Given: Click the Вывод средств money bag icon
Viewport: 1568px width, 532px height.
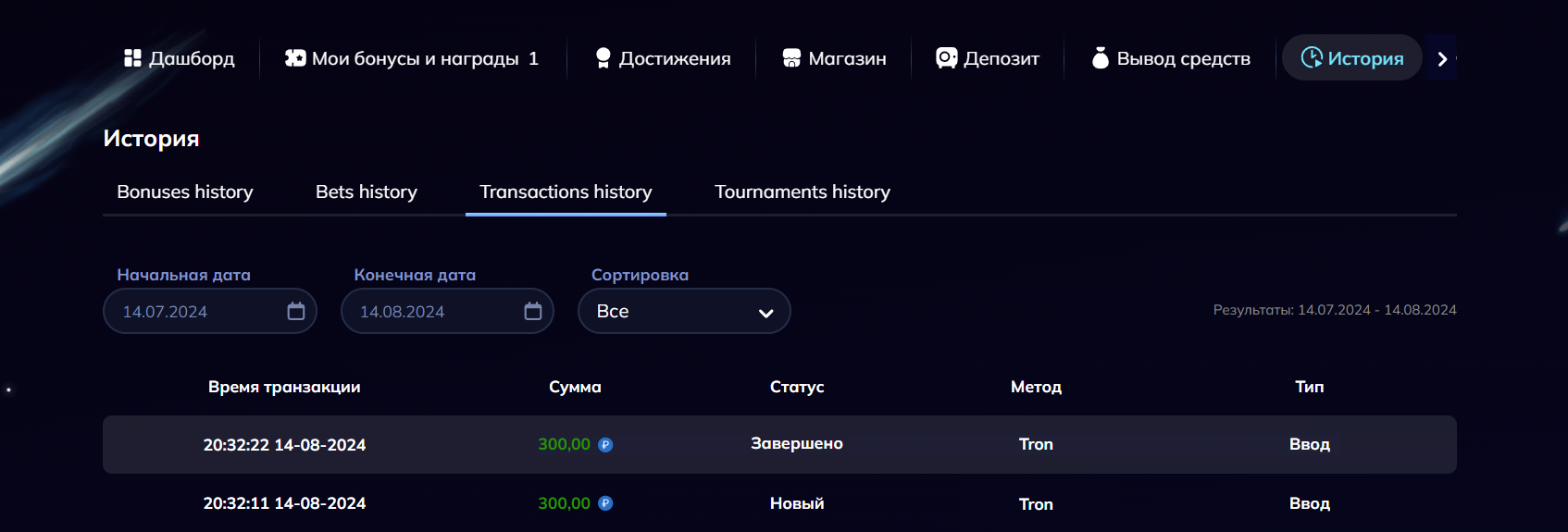Looking at the screenshot, I should (1100, 58).
